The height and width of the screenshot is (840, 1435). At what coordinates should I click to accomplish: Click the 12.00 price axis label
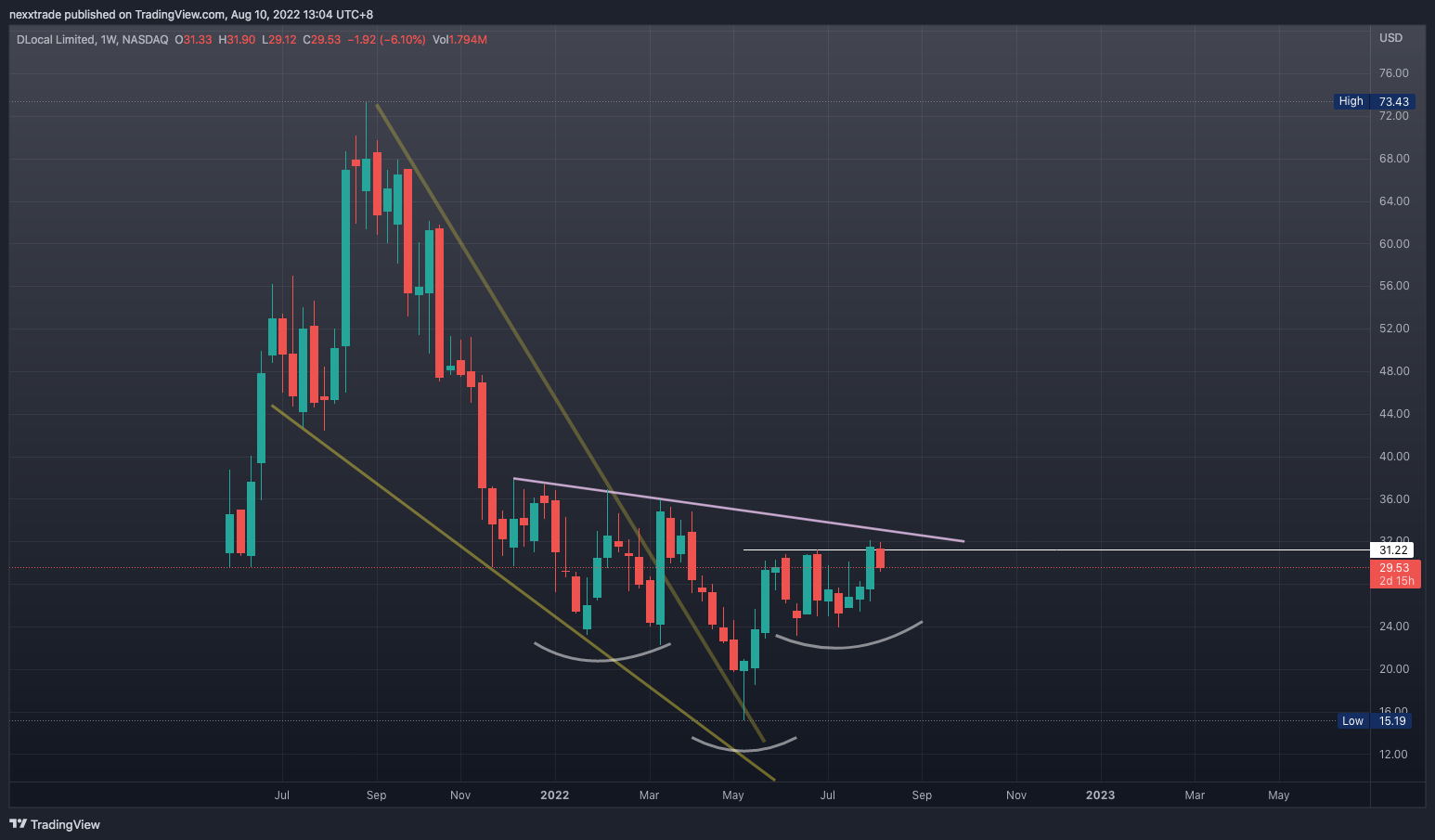click(x=1393, y=755)
